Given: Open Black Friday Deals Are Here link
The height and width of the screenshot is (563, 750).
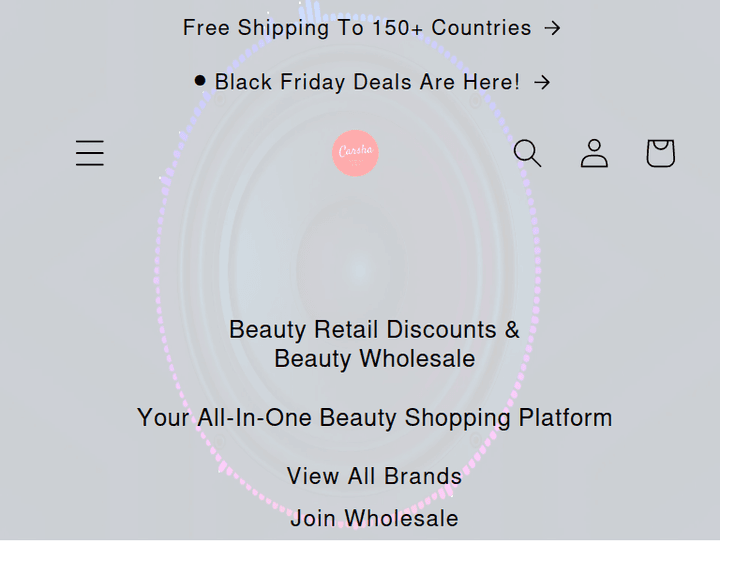Looking at the screenshot, I should [x=367, y=83].
